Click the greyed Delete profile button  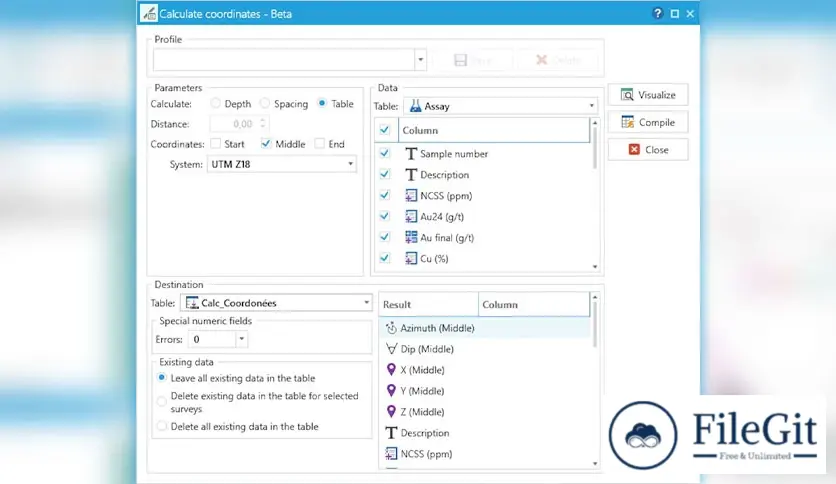558,60
